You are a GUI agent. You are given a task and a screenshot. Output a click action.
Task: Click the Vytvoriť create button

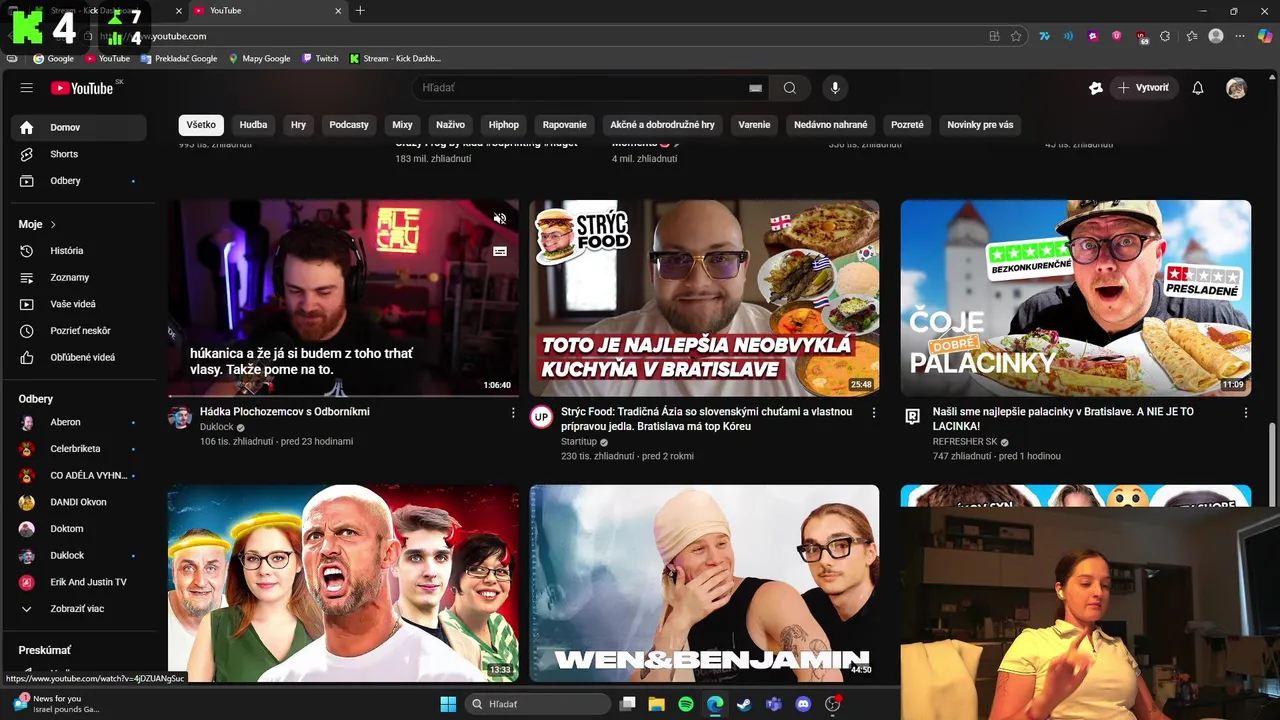coord(1145,88)
